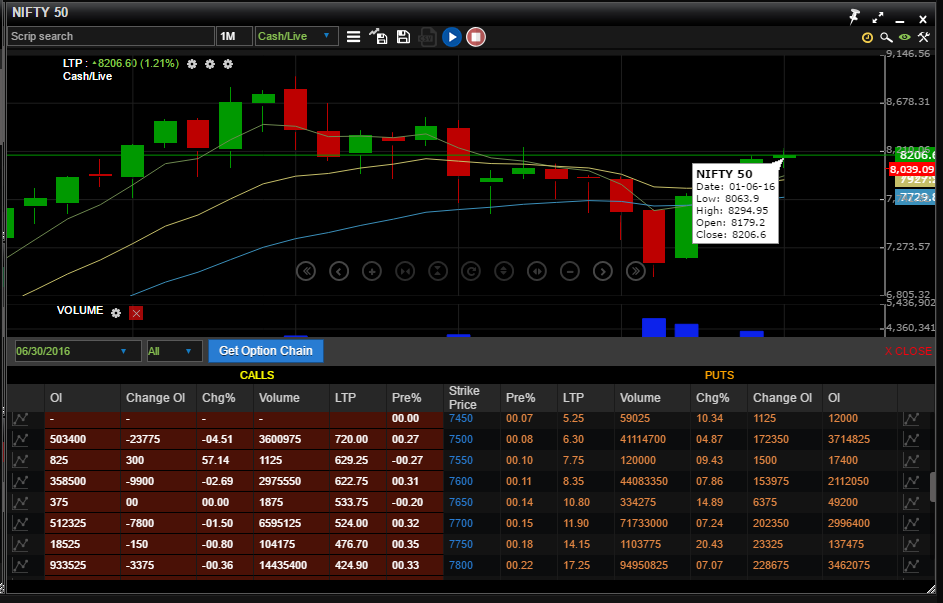
Task: Move the chart right with single right arrow
Action: (x=603, y=271)
